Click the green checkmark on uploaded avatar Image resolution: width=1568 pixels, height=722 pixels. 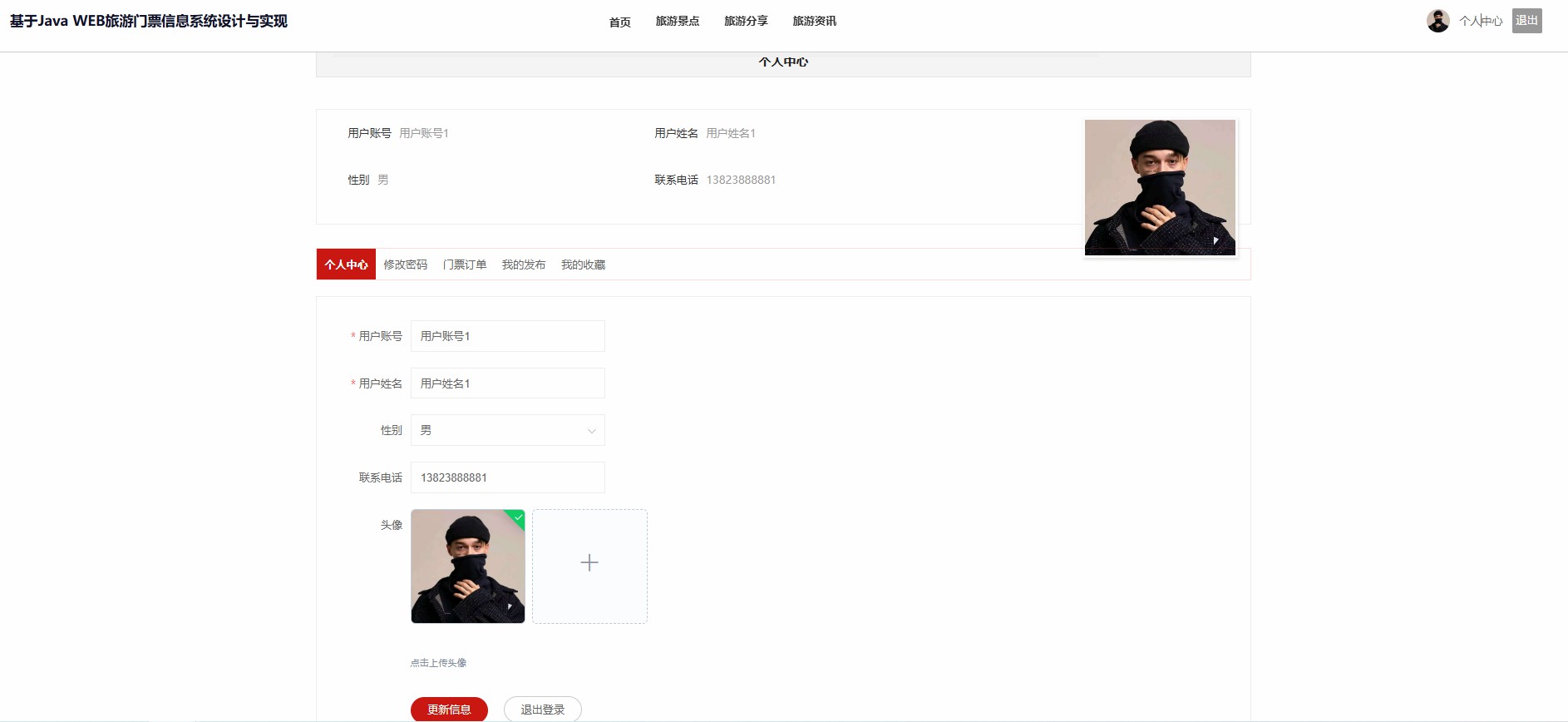518,517
